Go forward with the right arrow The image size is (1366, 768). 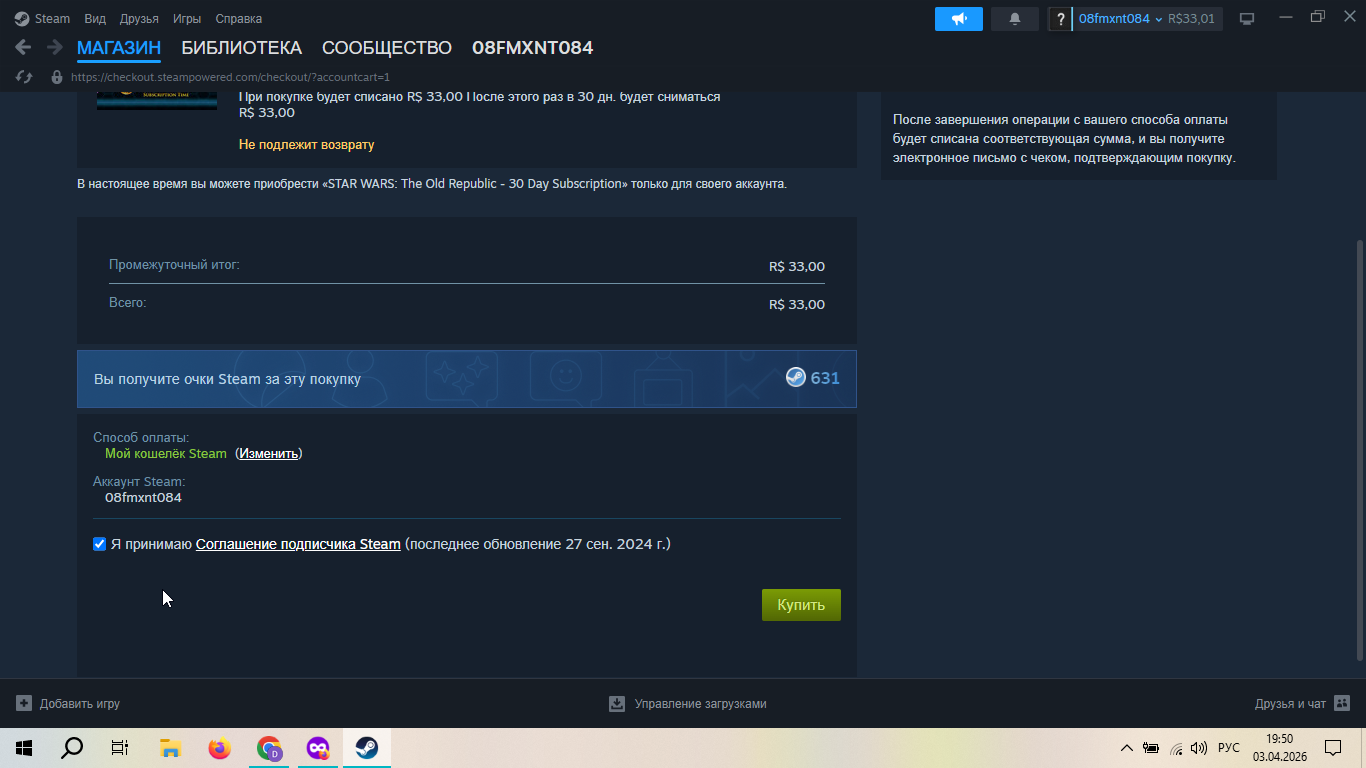click(x=55, y=47)
